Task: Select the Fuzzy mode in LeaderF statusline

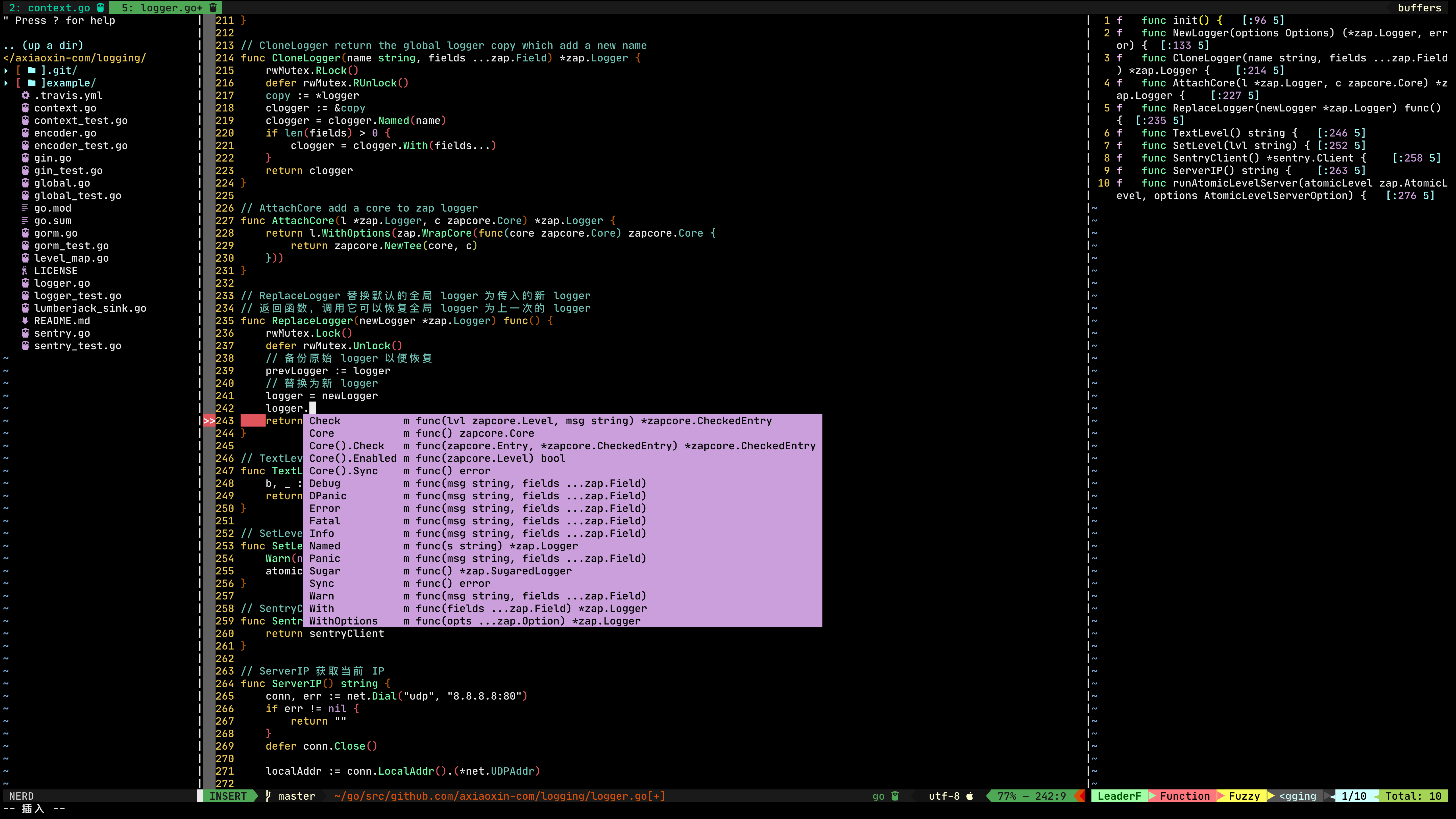Action: tap(1244, 796)
